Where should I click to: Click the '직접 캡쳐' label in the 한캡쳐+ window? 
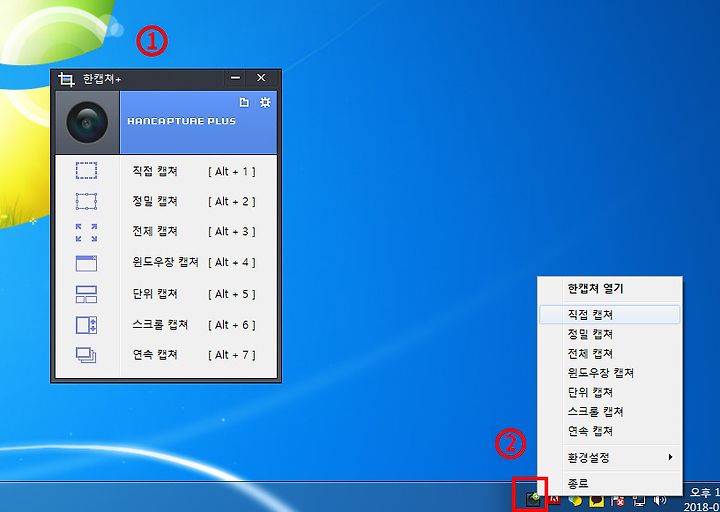tap(155, 171)
